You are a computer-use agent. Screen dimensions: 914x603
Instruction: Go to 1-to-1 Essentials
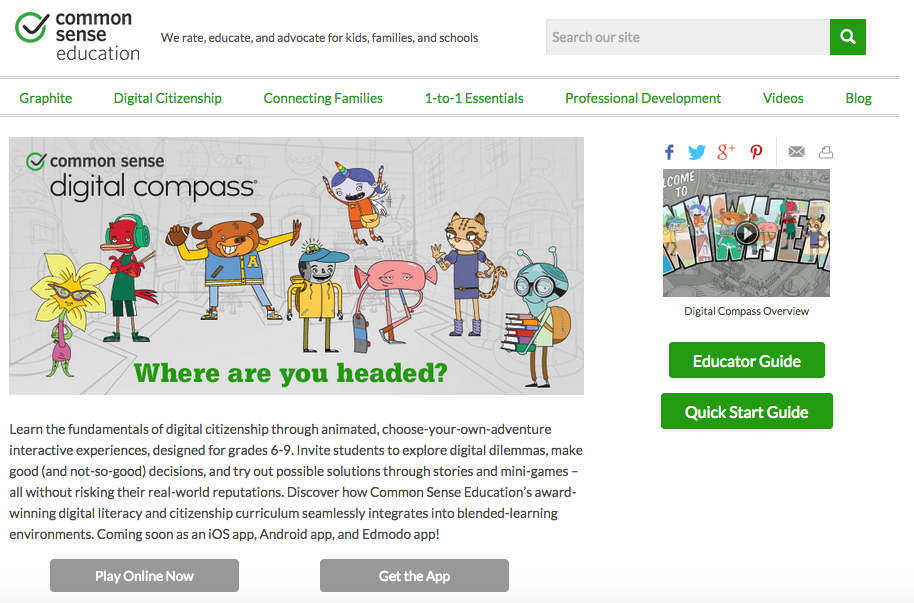471,98
